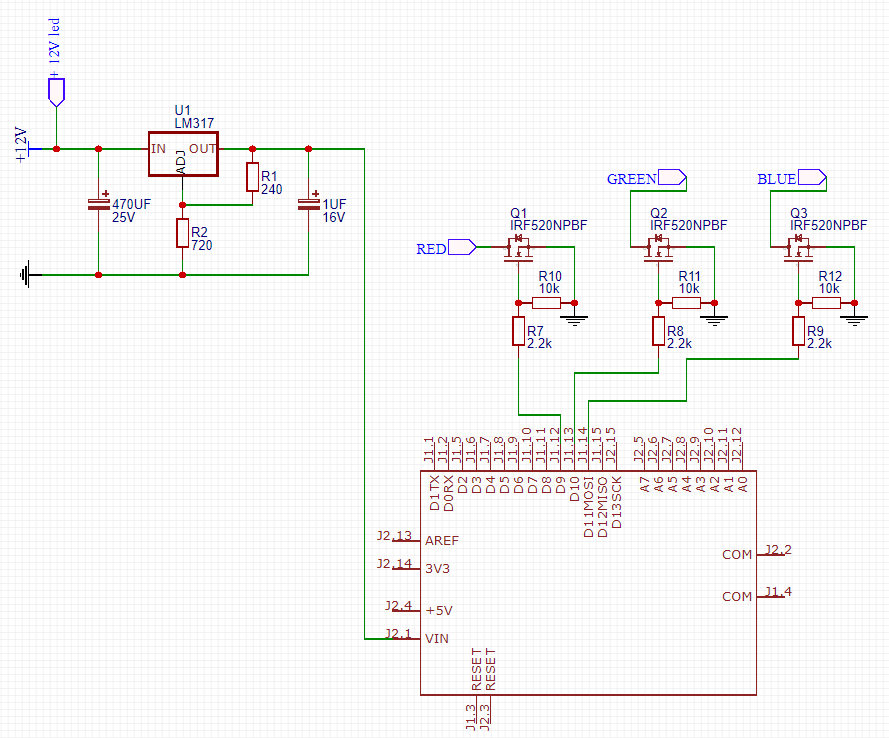The height and width of the screenshot is (738, 889).
Task: Click the RED signal label flag
Action: pyautogui.click(x=462, y=248)
